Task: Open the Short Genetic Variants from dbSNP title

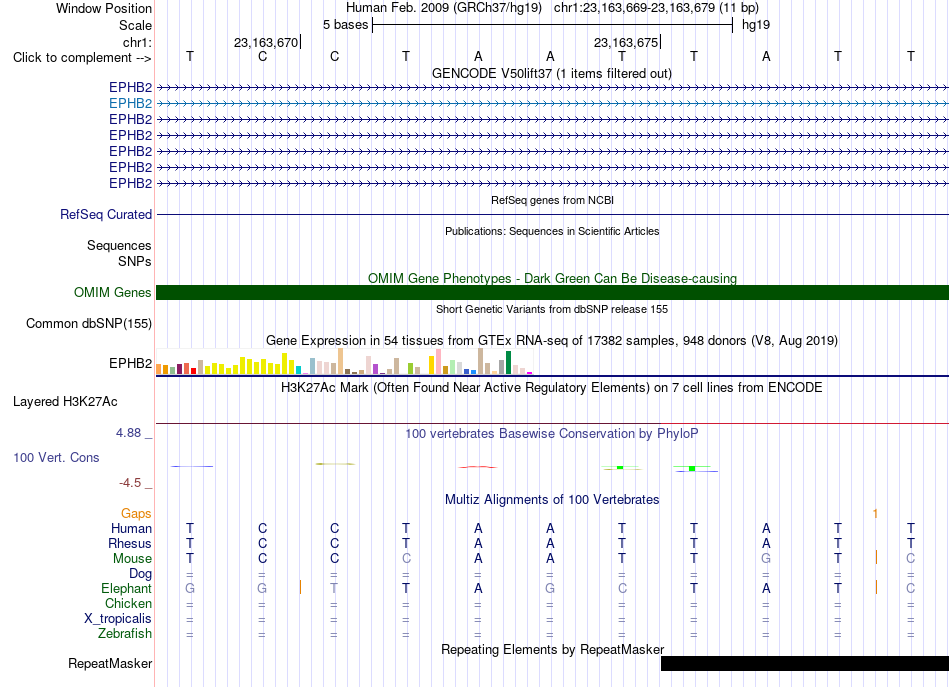Action: coord(552,309)
